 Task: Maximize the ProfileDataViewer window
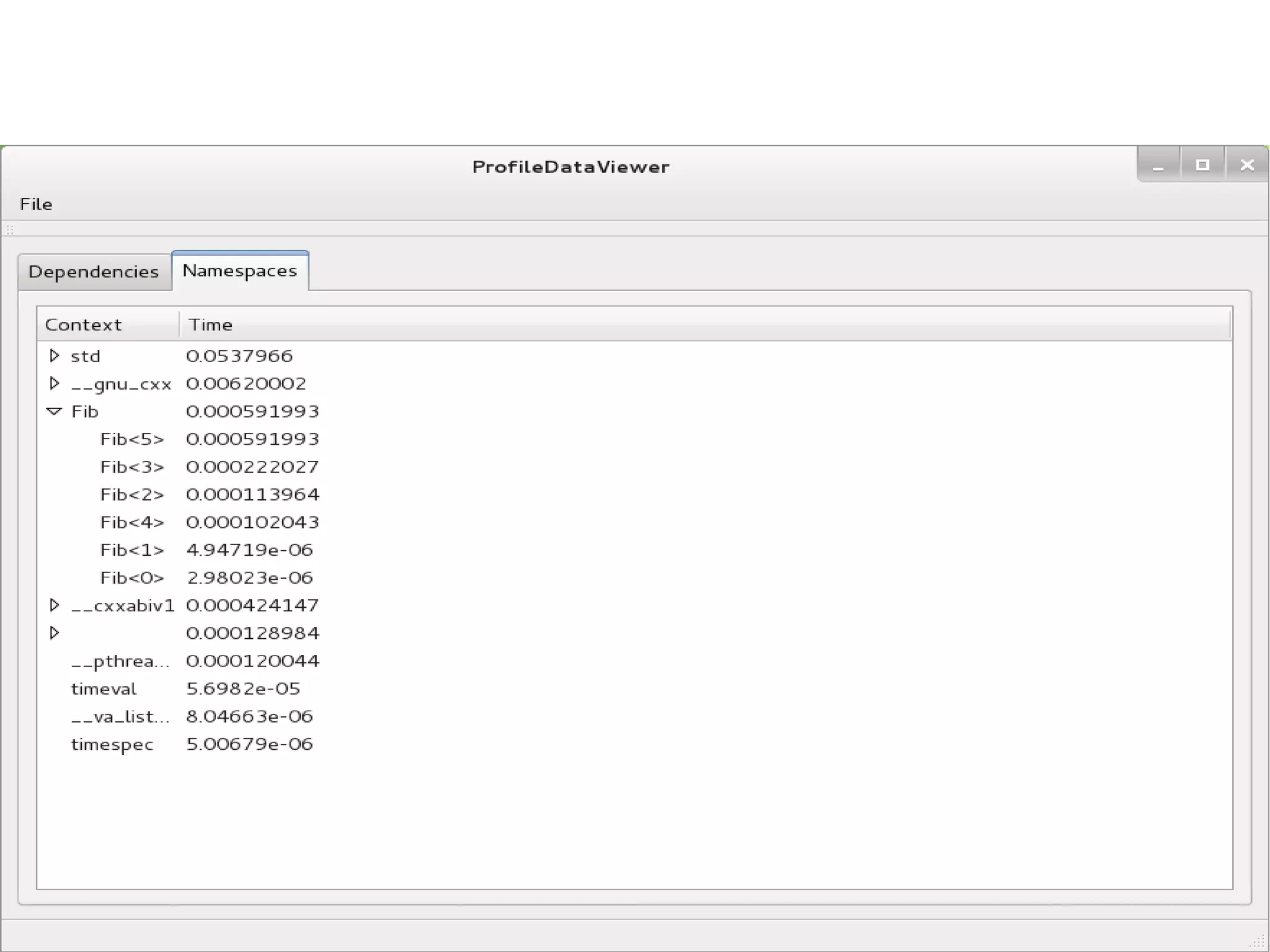point(1202,165)
